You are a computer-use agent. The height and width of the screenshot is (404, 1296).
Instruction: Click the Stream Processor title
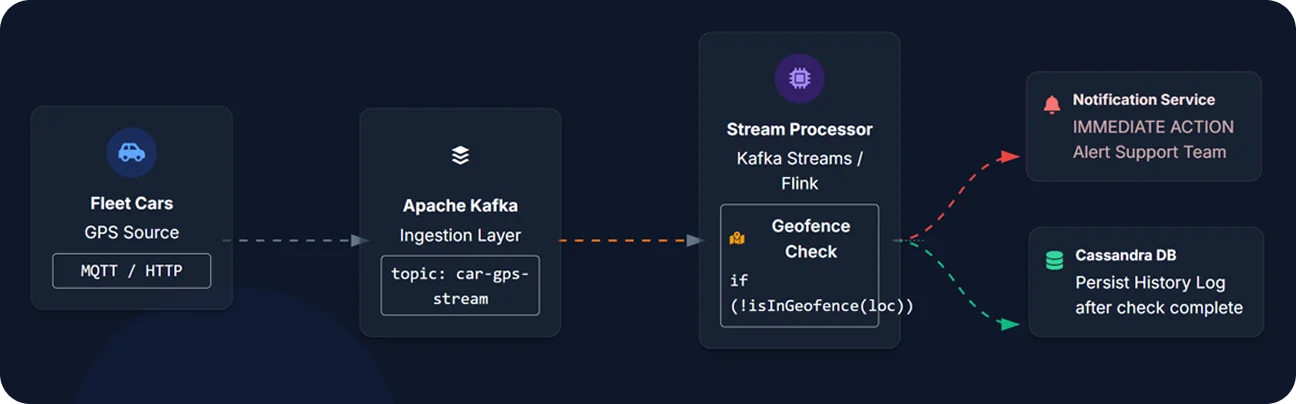click(x=799, y=129)
